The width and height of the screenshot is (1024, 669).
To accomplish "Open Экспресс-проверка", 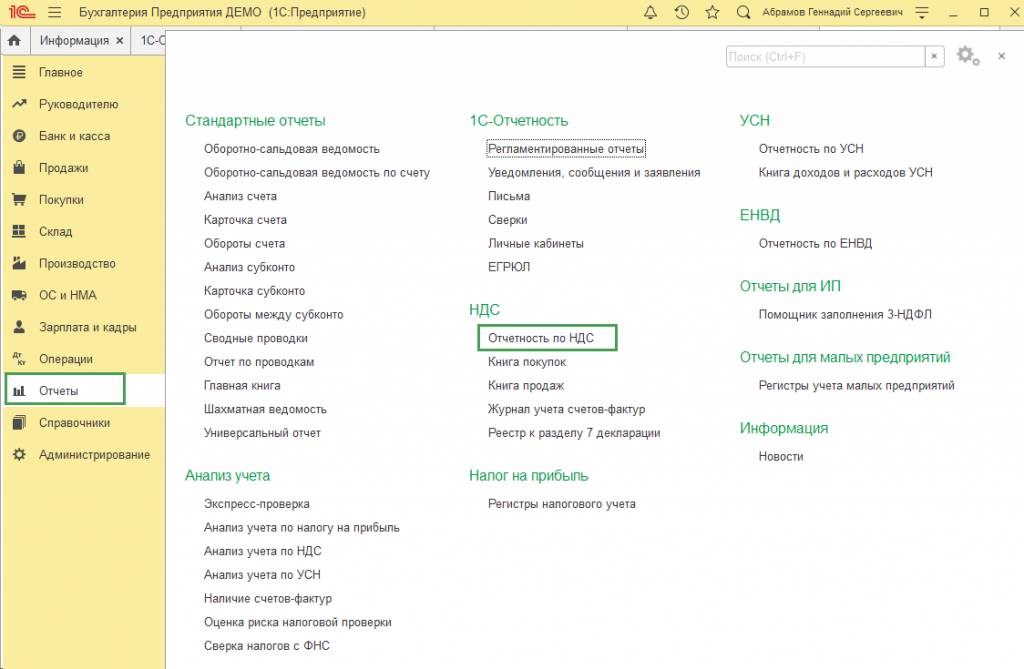I will (257, 504).
